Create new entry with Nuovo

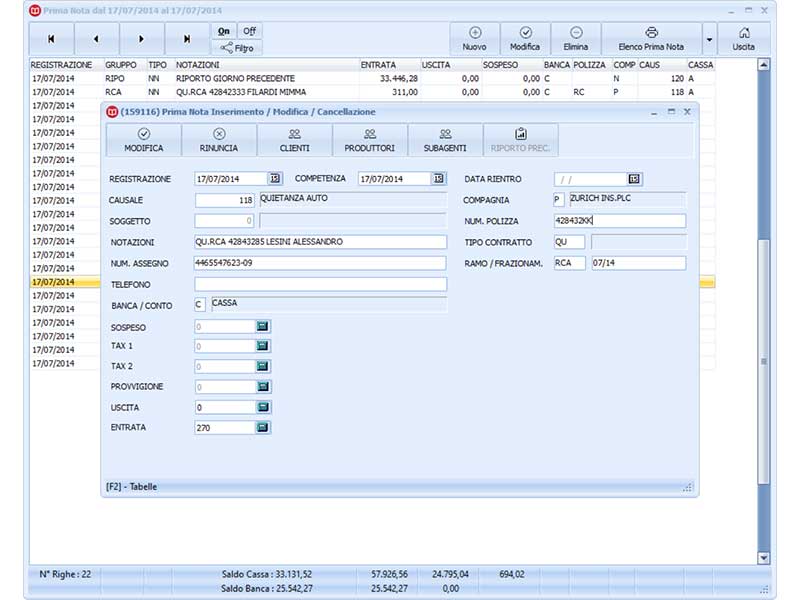pyautogui.click(x=474, y=39)
